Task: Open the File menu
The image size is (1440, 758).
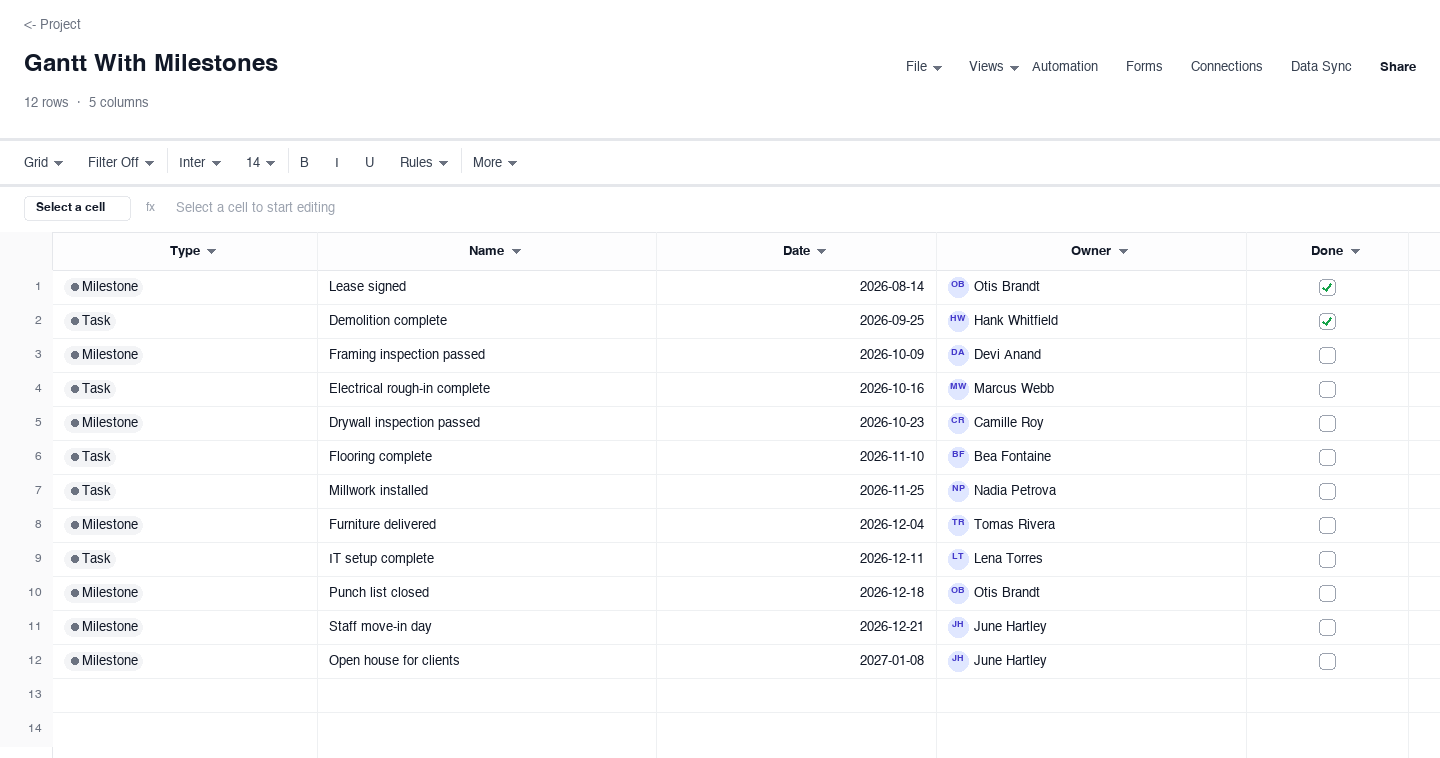Action: pyautogui.click(x=924, y=67)
